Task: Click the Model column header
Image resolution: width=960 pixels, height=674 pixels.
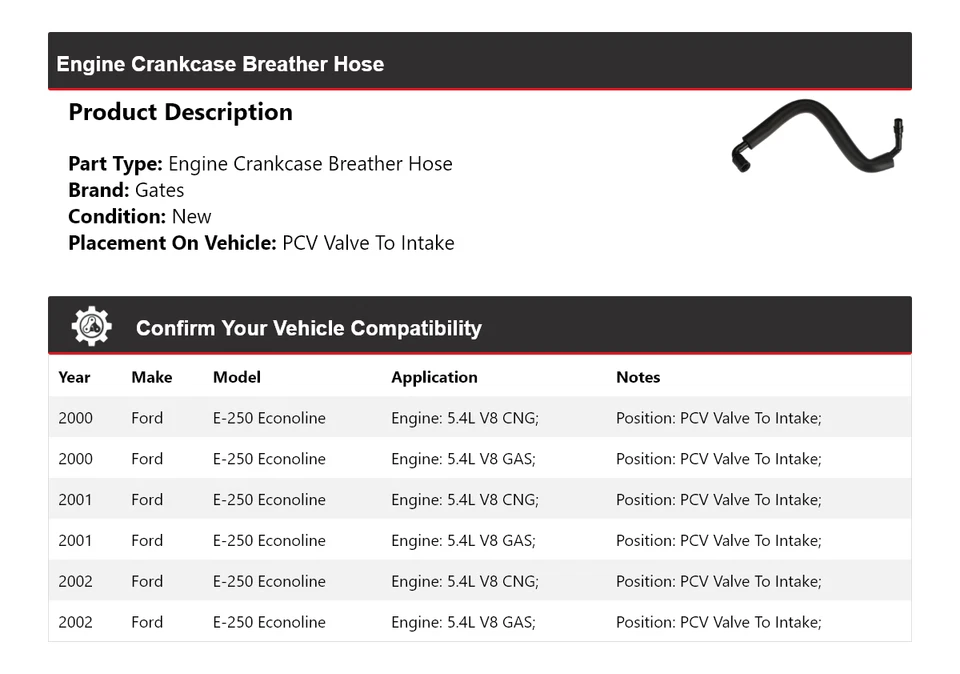Action: click(236, 377)
